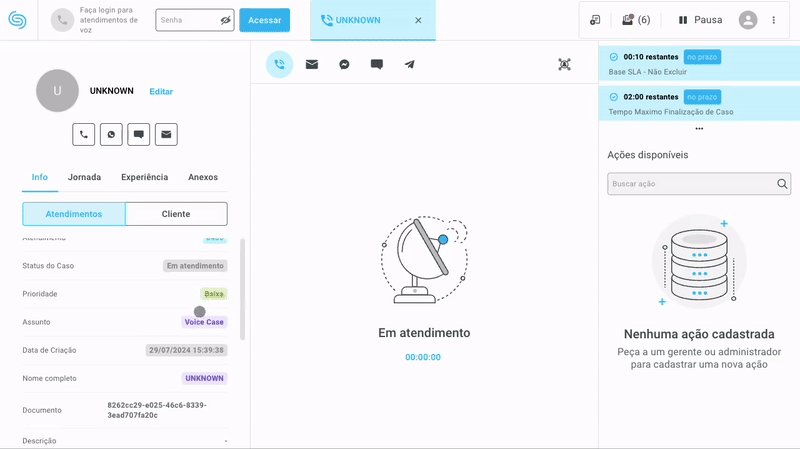This screenshot has height=449, width=800.
Task: Click the Acessar button
Action: click(265, 20)
